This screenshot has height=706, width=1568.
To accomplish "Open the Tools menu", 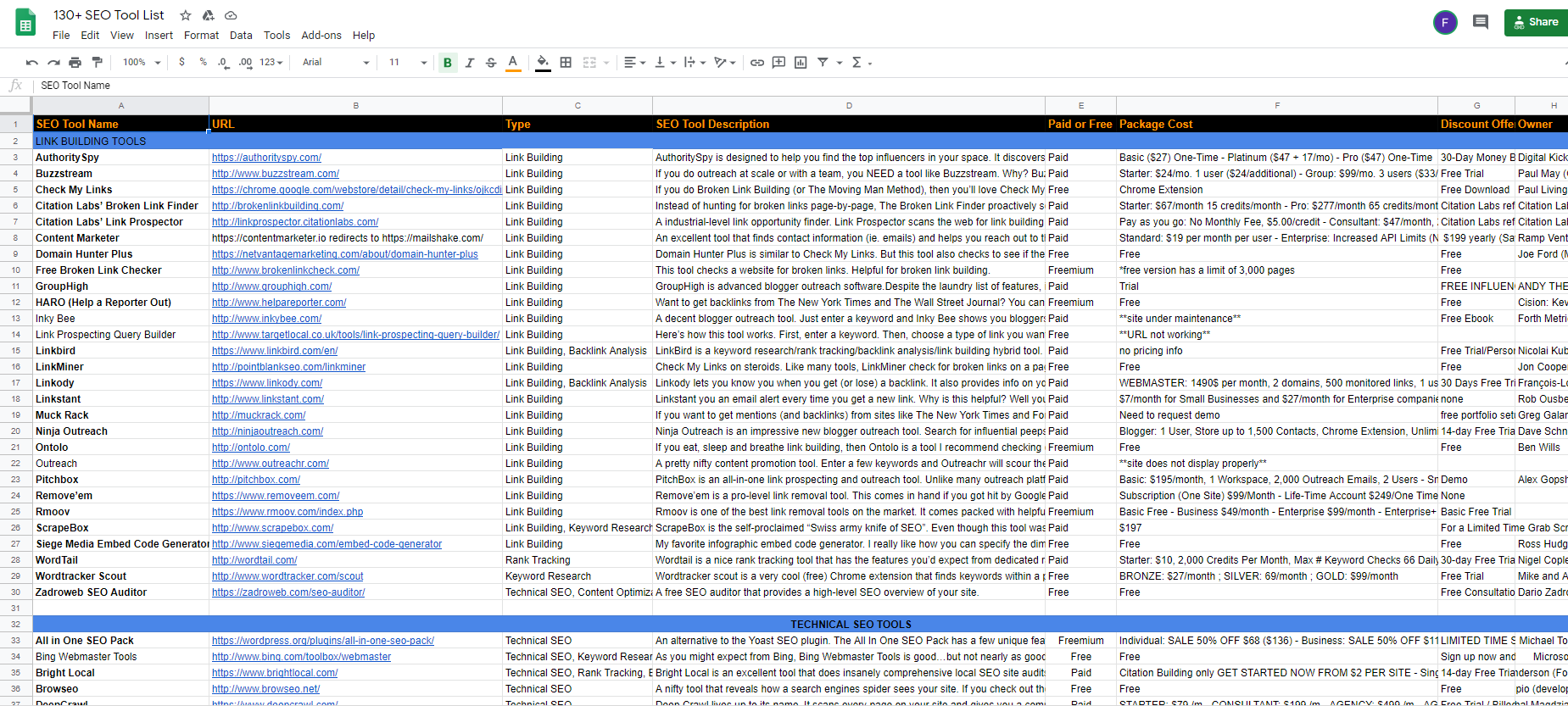I will [276, 36].
